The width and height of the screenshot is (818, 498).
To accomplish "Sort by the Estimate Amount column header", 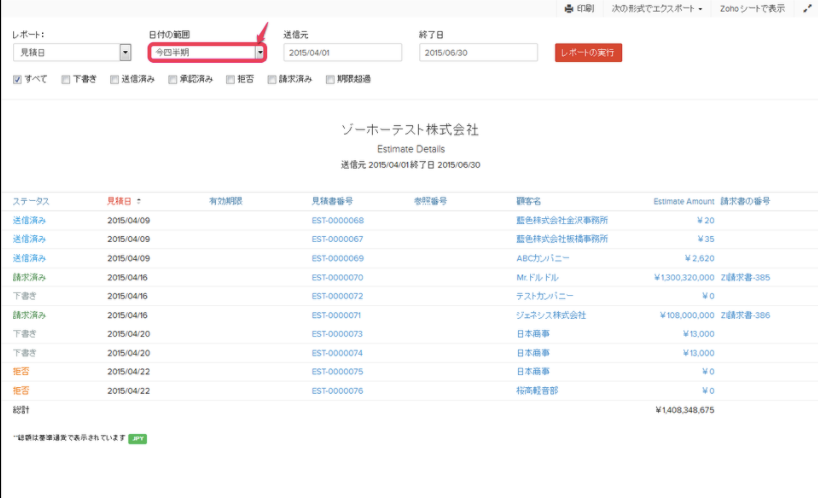I will [x=684, y=201].
